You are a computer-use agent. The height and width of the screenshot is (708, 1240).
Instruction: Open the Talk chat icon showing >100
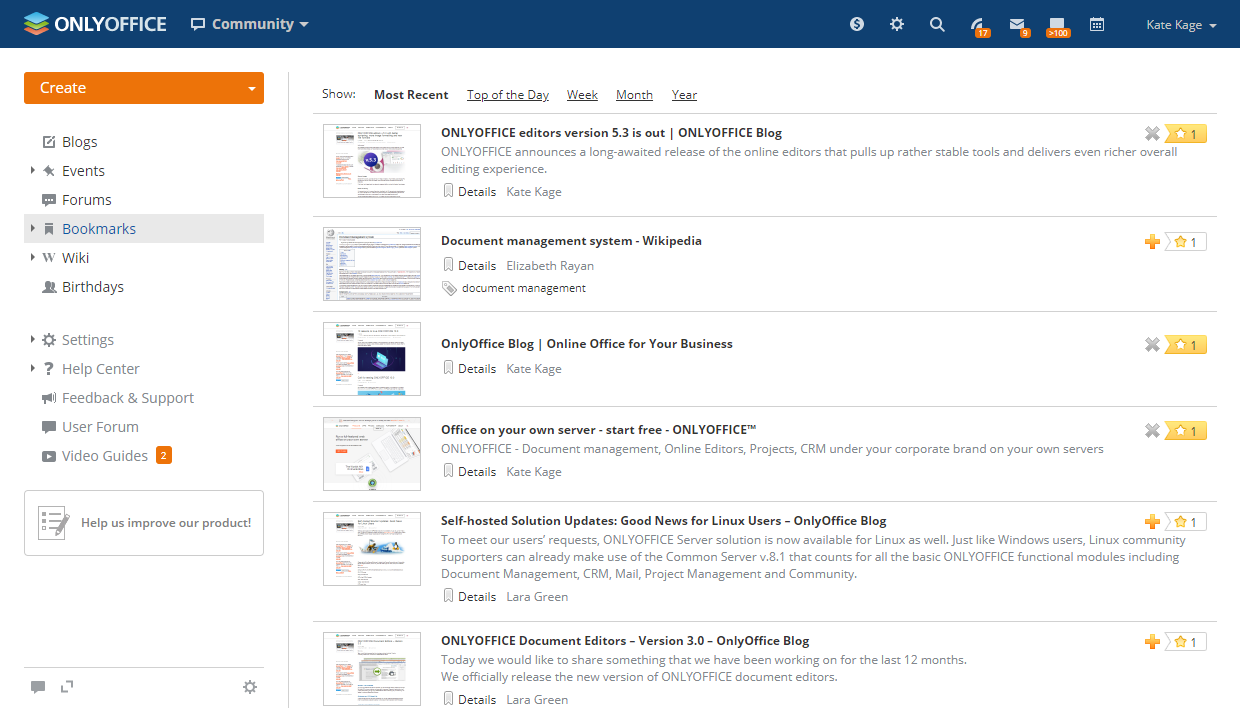coord(1057,24)
